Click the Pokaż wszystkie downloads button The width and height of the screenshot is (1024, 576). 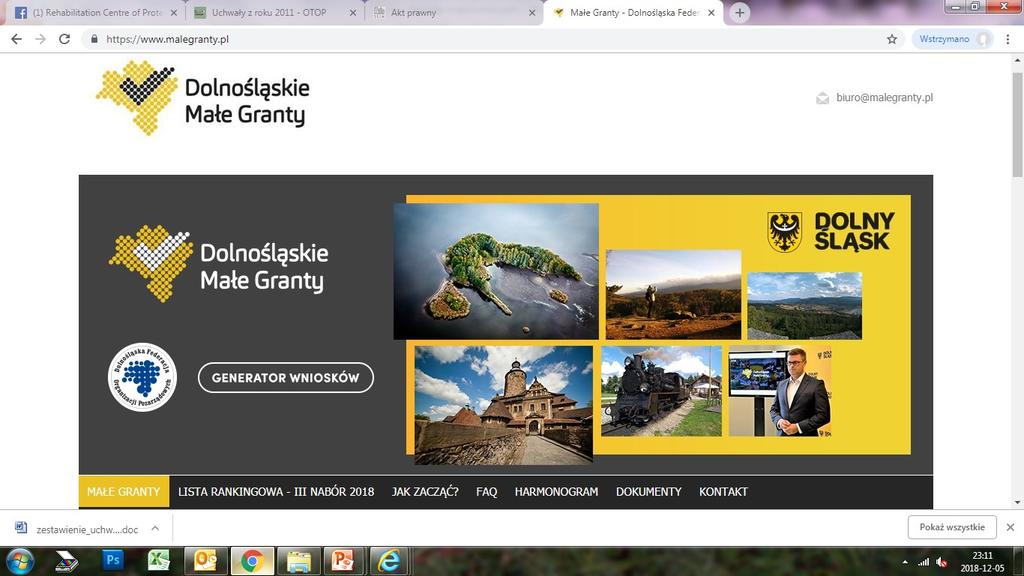[x=952, y=527]
